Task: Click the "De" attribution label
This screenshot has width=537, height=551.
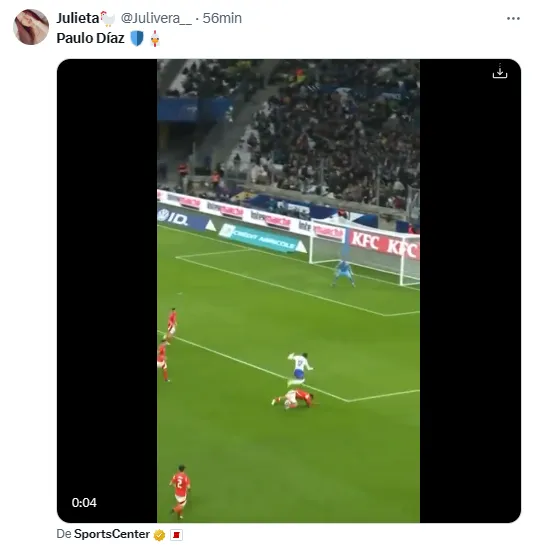Action: 64,534
